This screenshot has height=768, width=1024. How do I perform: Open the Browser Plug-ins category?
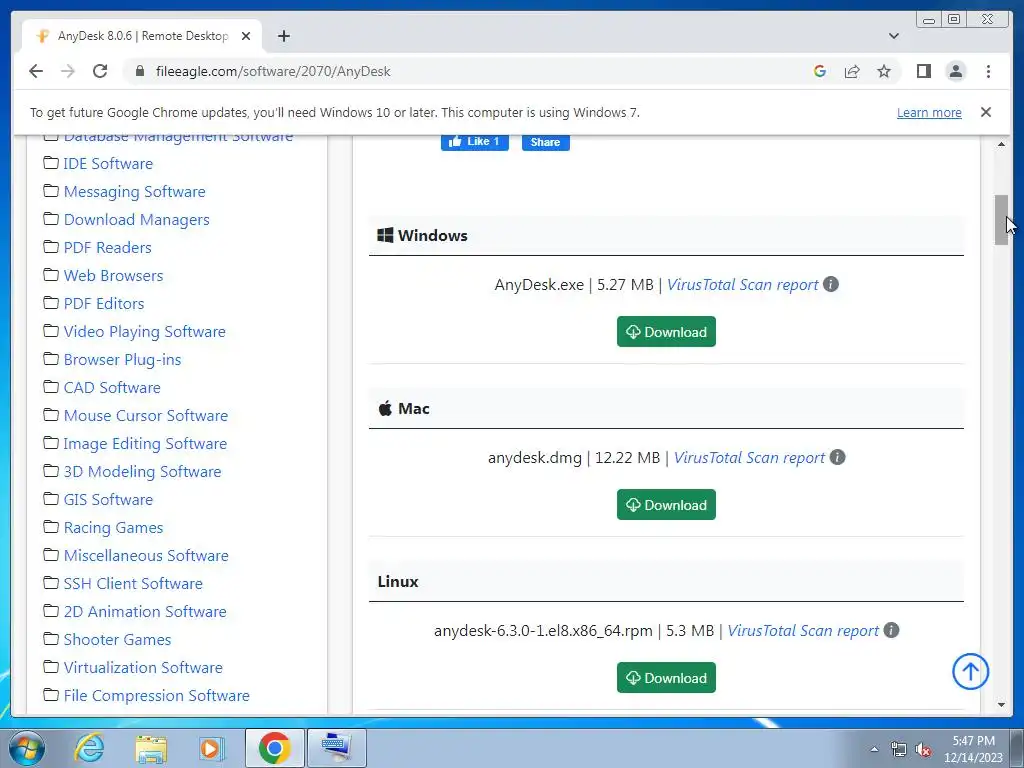click(x=122, y=360)
